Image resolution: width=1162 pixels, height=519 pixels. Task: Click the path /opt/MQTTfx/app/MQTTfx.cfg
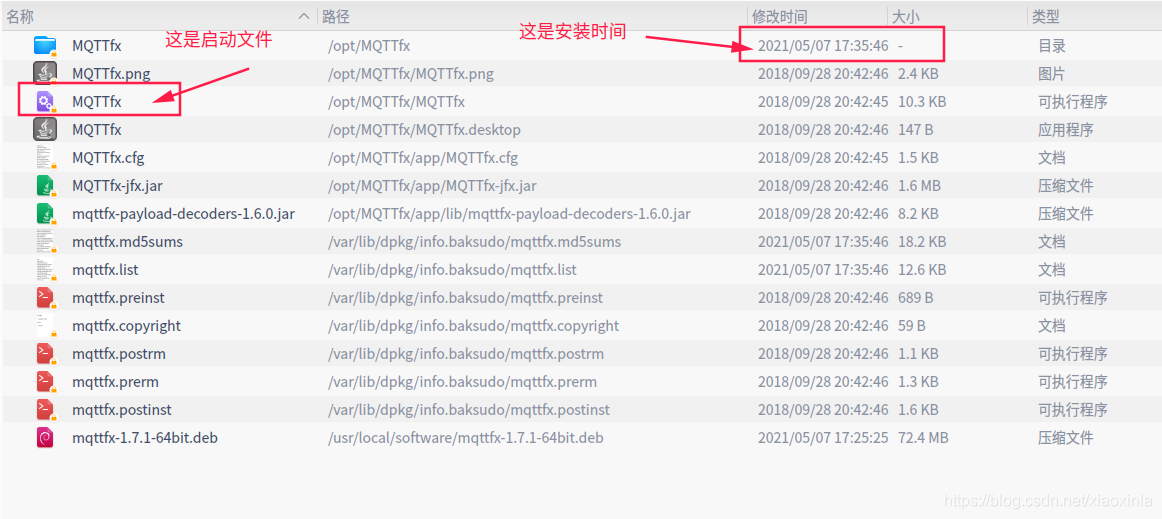point(423,158)
